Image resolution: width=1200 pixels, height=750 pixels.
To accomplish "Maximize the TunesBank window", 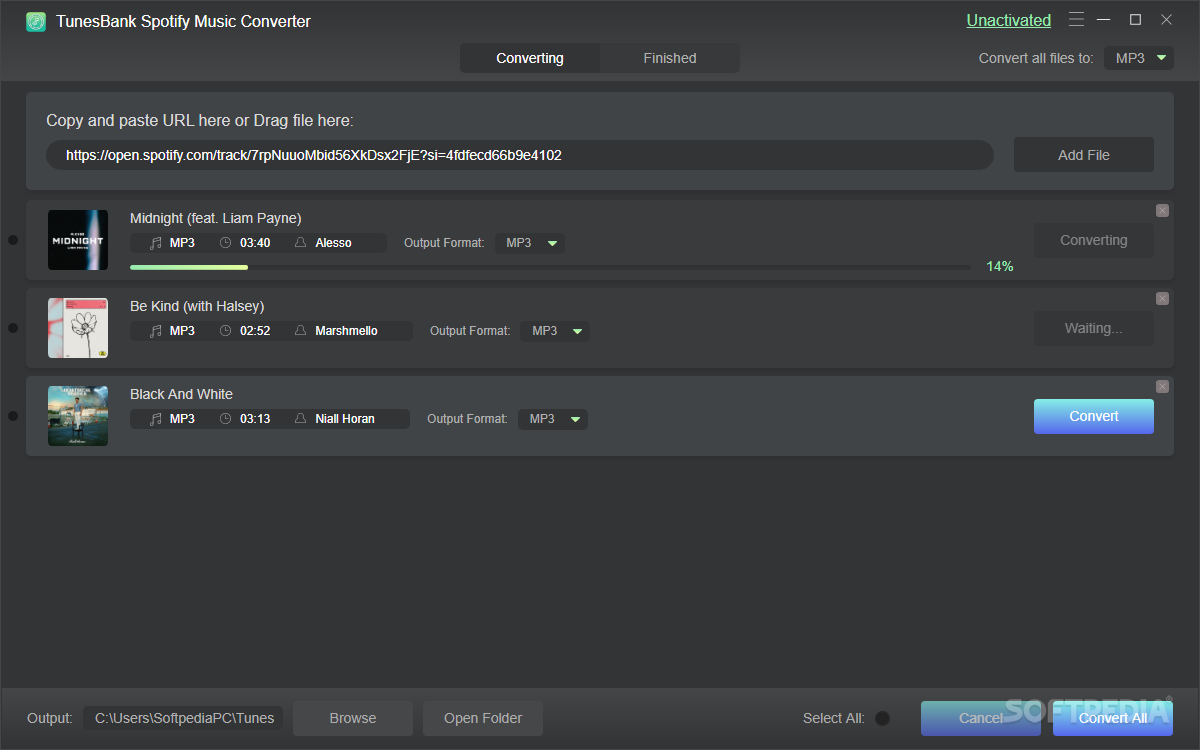I will coord(1135,19).
